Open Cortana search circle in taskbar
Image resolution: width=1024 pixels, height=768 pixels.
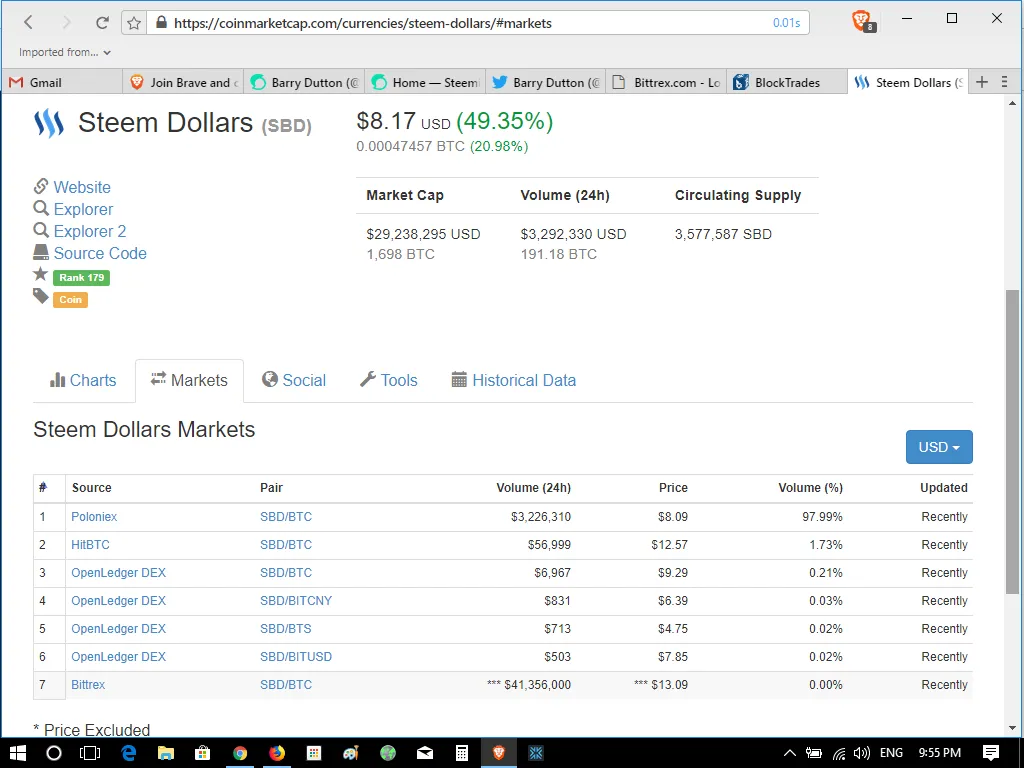tap(54, 753)
